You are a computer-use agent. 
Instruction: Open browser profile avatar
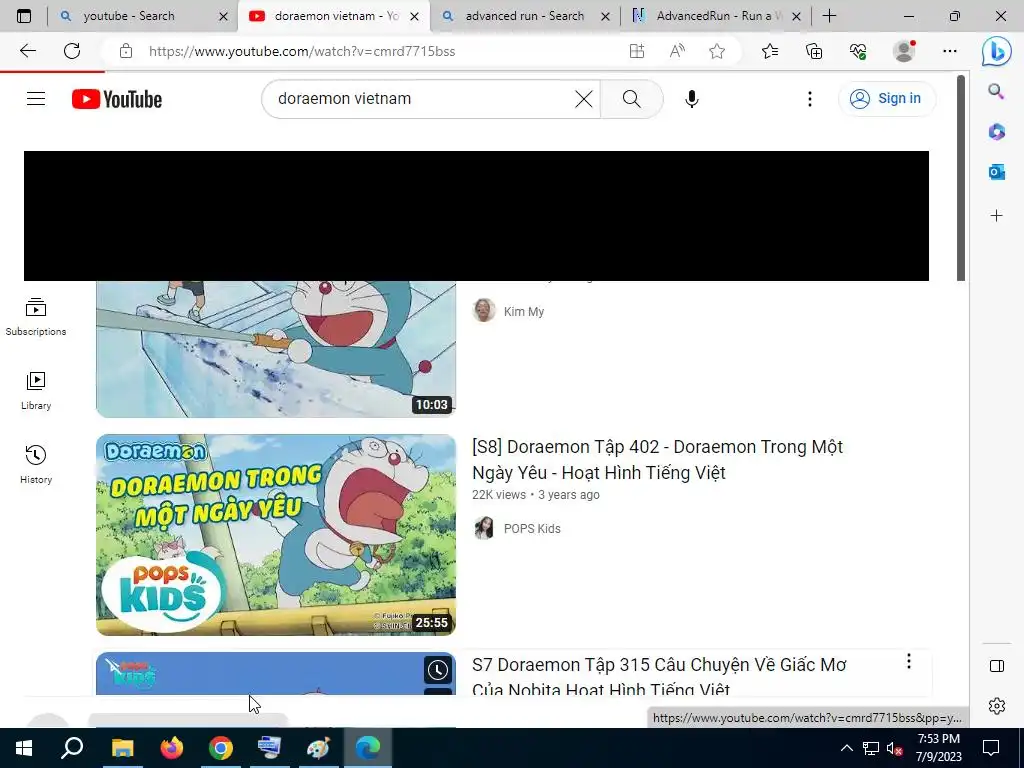click(904, 51)
